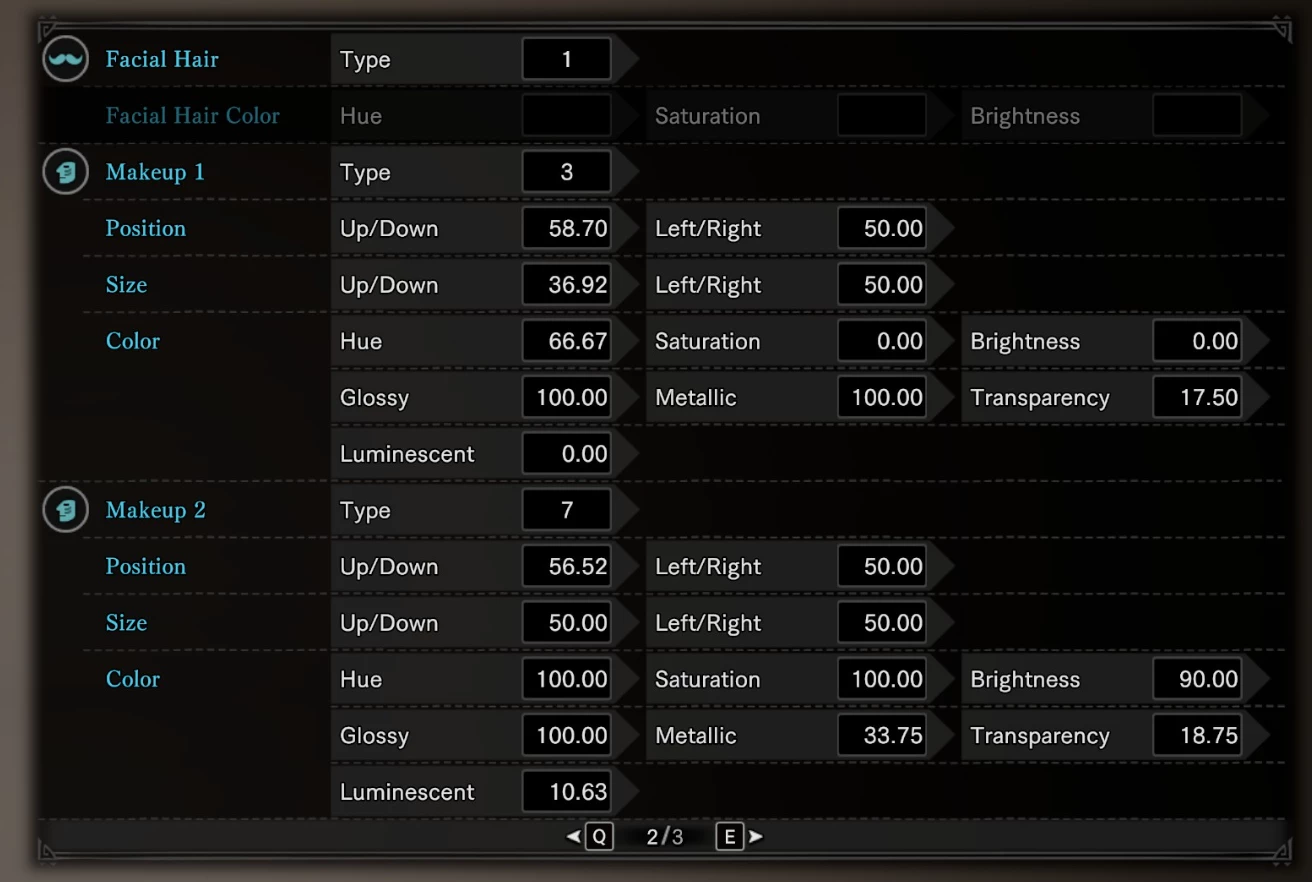Click Makeup 1 Size Up/Down value 36.92
Viewport: 1312px width, 882px height.
pos(567,285)
